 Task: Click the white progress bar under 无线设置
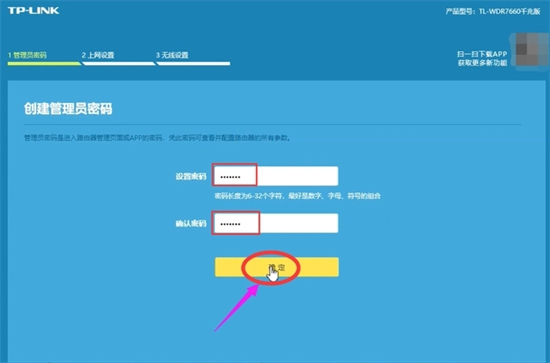coord(193,63)
